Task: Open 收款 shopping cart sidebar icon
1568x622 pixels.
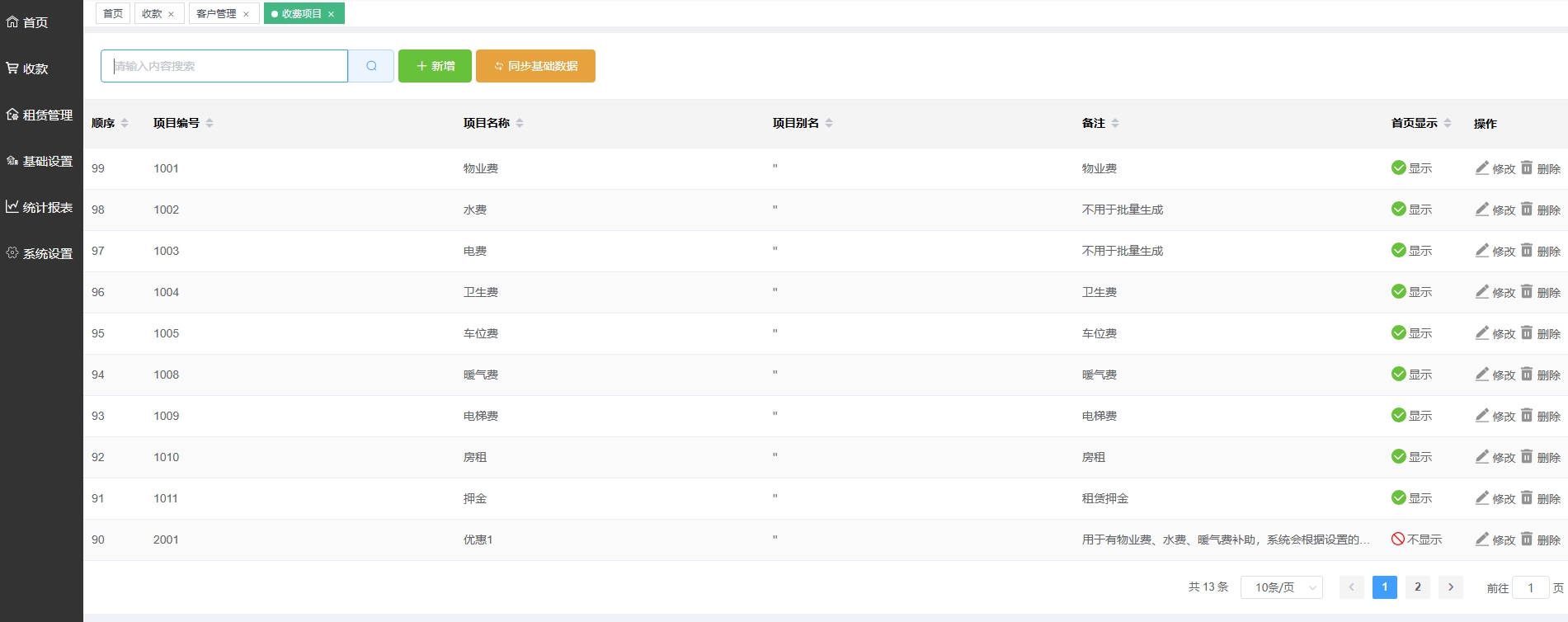Action: [x=12, y=68]
